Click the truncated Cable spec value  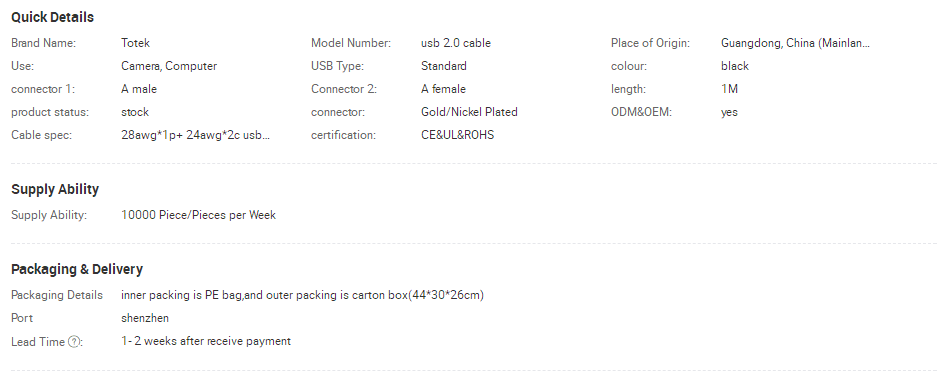(x=195, y=135)
